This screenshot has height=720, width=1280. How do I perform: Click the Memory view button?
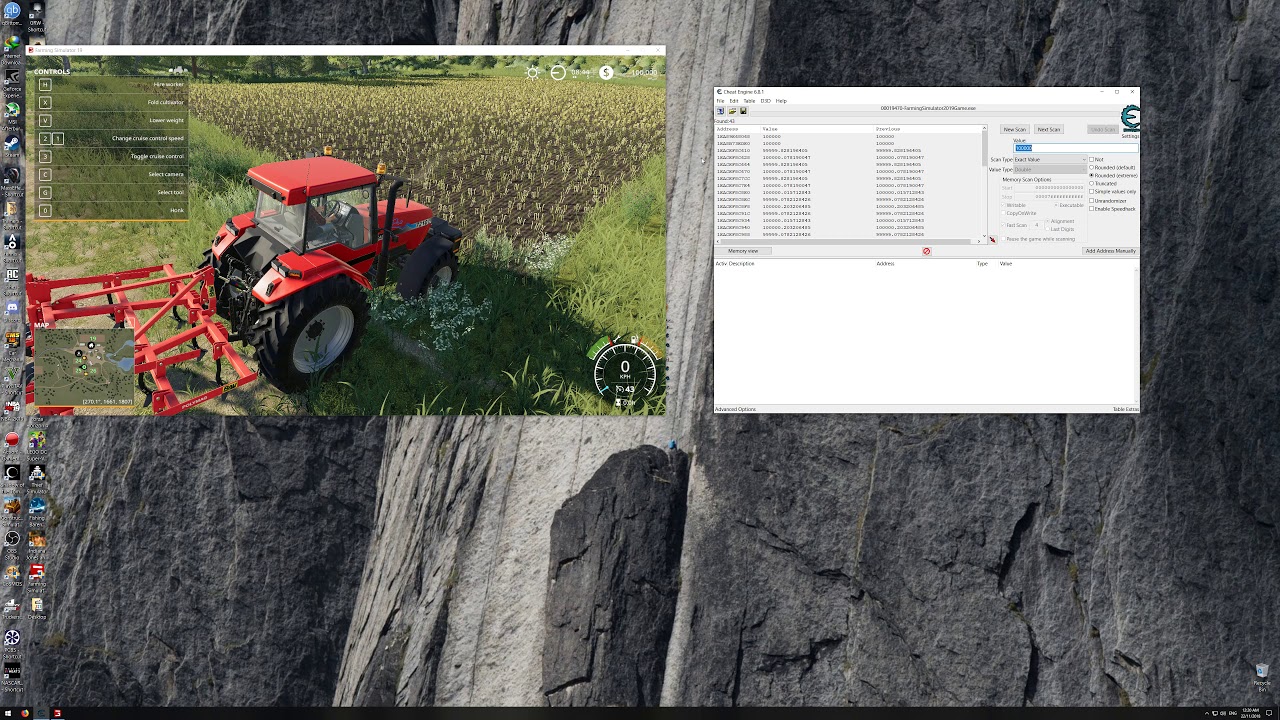(x=743, y=251)
